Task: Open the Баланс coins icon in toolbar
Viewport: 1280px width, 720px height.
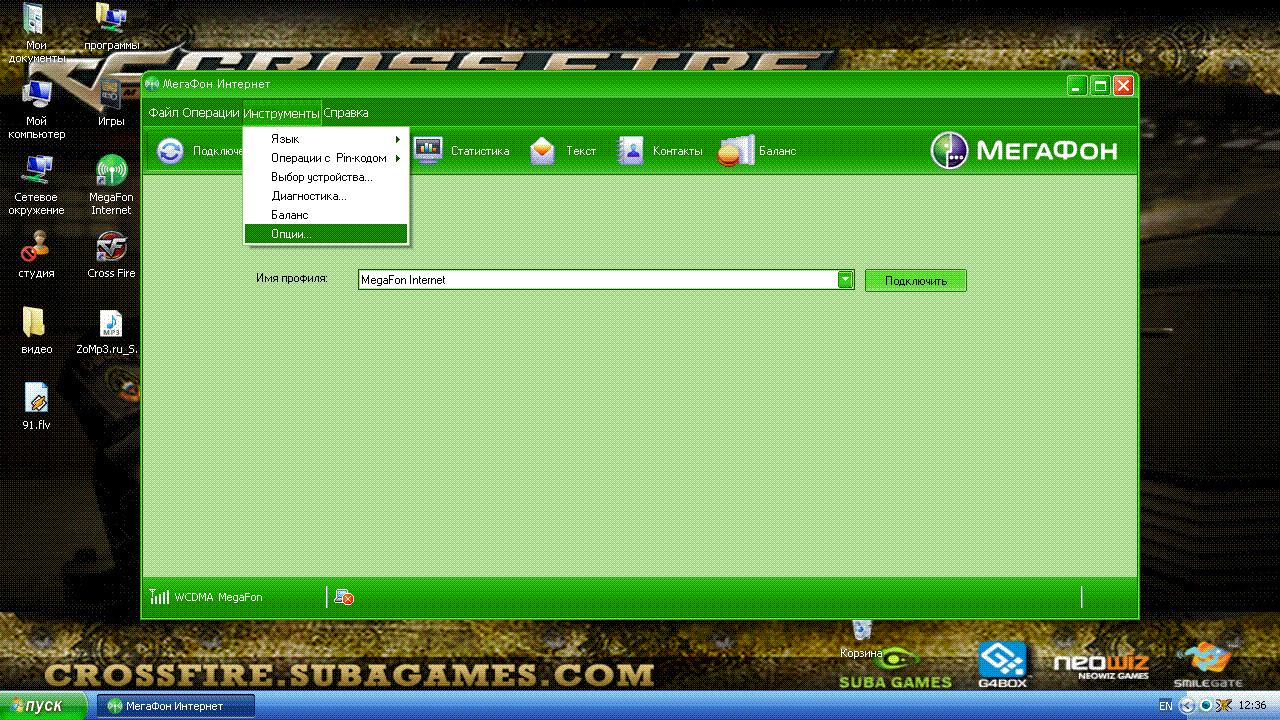Action: (737, 151)
